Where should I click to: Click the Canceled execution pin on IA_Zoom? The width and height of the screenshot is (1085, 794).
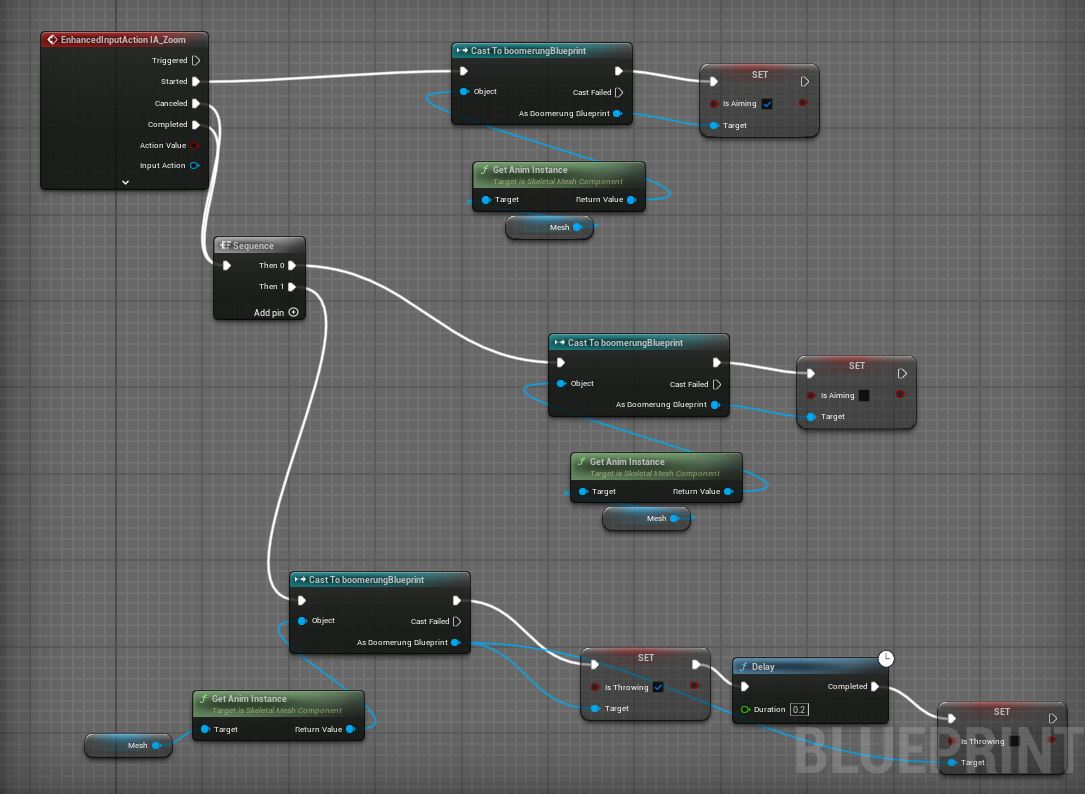click(196, 104)
